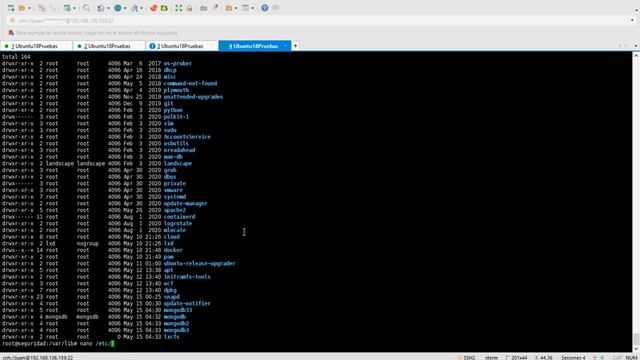Expand the teal globe icon dropdown
640x360 pixels.
125,8
